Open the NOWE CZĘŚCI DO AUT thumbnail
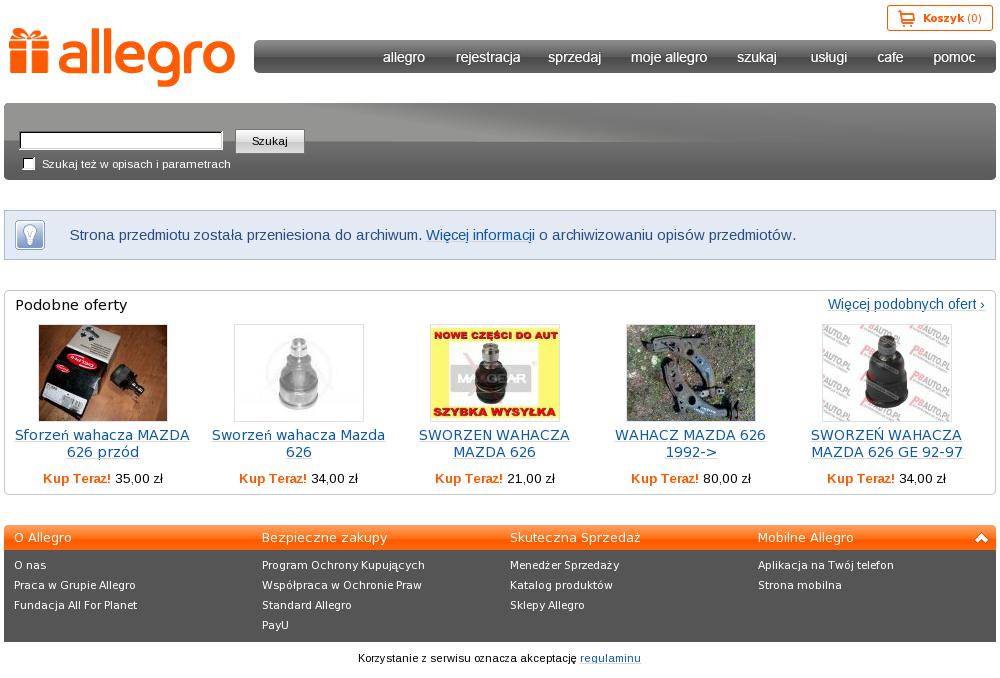Screen dimensions: 1000x678 (x=494, y=372)
